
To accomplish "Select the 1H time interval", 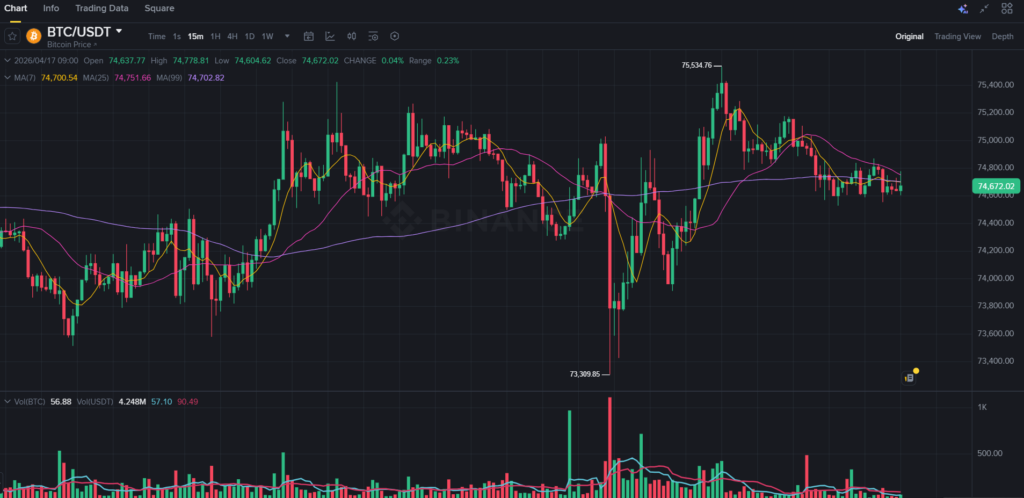I will (x=215, y=37).
